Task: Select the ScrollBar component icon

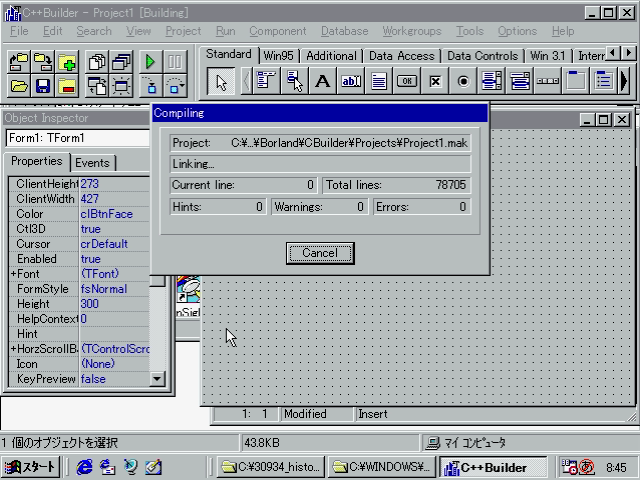Action: tap(548, 81)
